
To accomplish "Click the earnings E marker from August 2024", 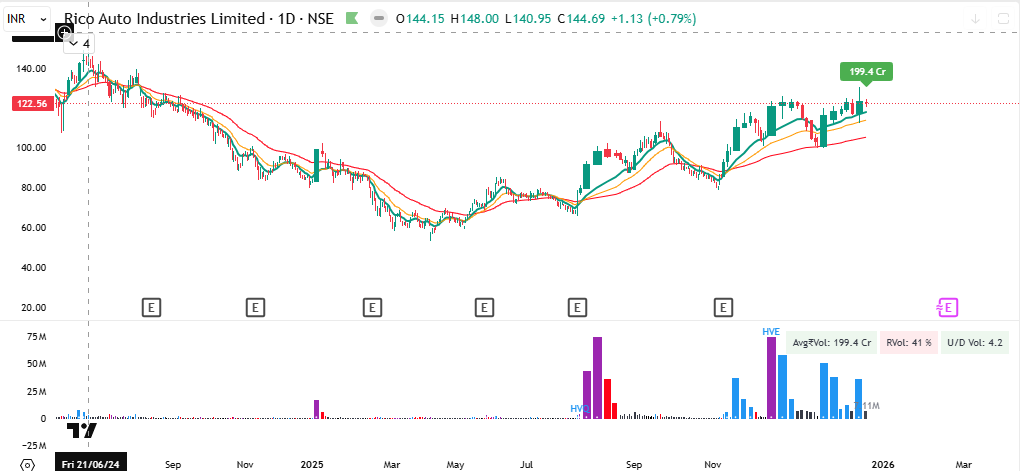I will 151,307.
